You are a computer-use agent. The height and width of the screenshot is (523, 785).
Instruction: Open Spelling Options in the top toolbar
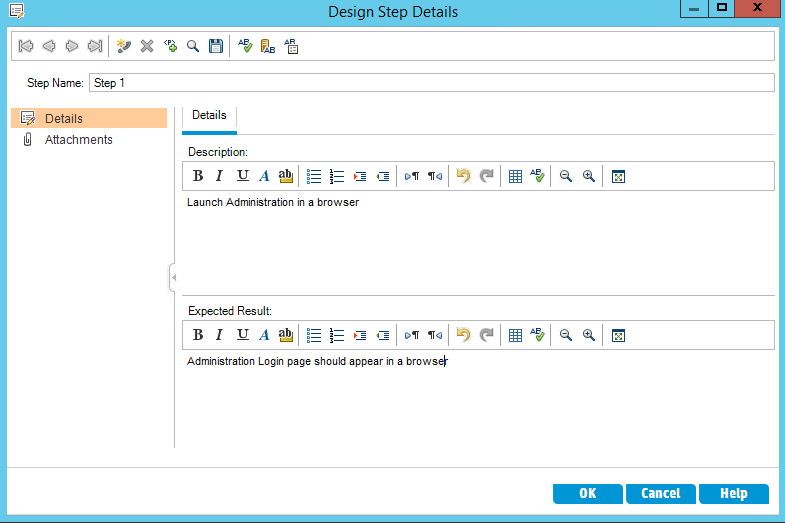pyautogui.click(x=291, y=46)
